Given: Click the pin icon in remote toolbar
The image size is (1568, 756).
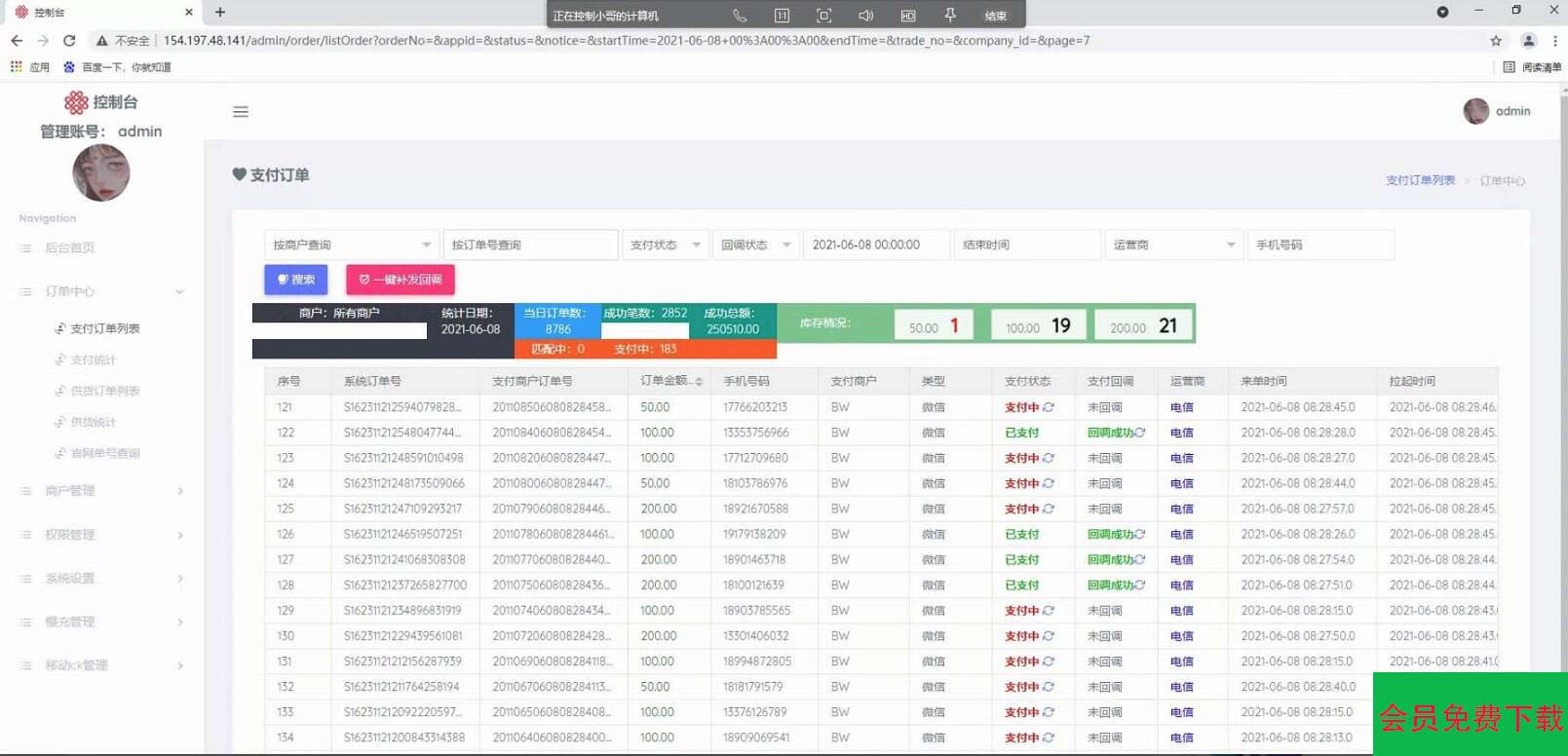Looking at the screenshot, I should click(950, 16).
